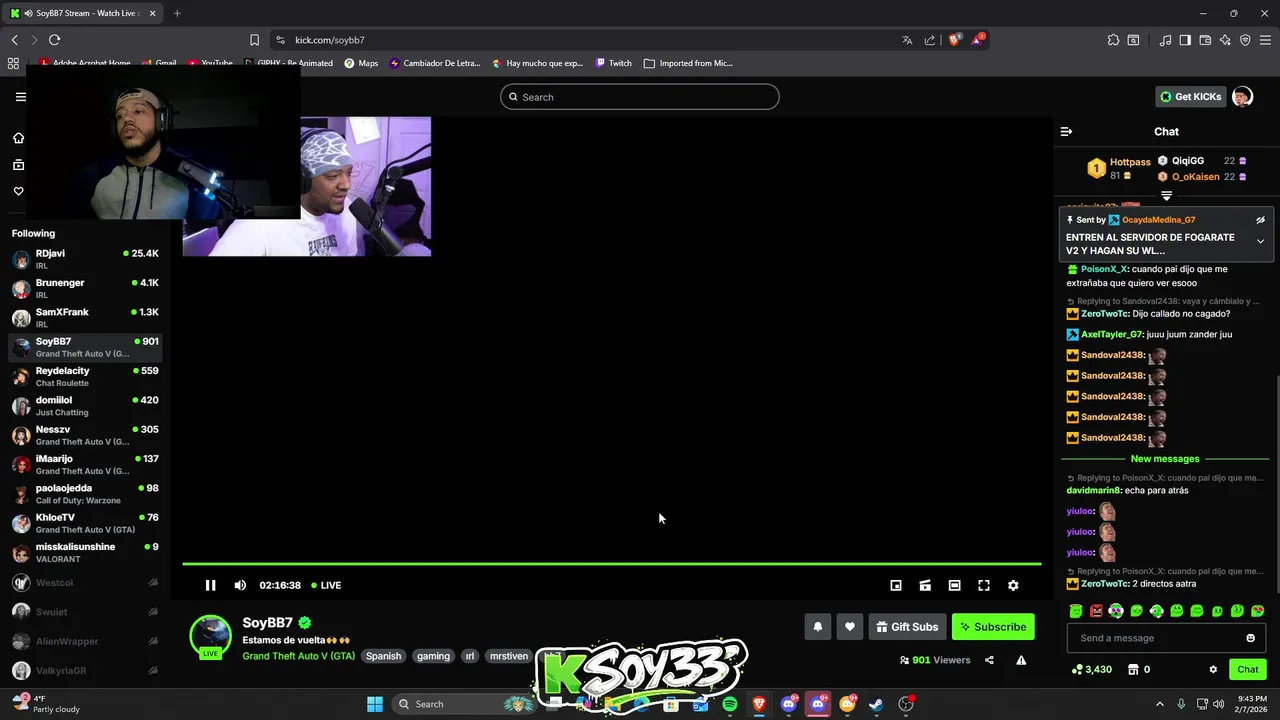
Task: Open Twitch bookmark
Action: pyautogui.click(x=613, y=63)
